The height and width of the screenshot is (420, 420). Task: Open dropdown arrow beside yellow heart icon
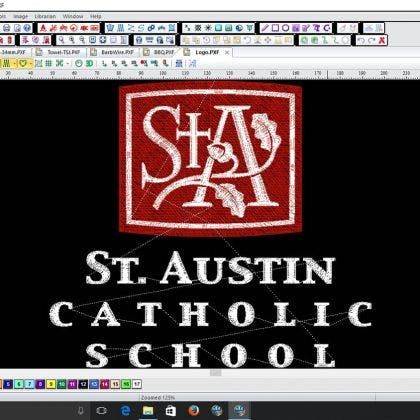click(31, 63)
